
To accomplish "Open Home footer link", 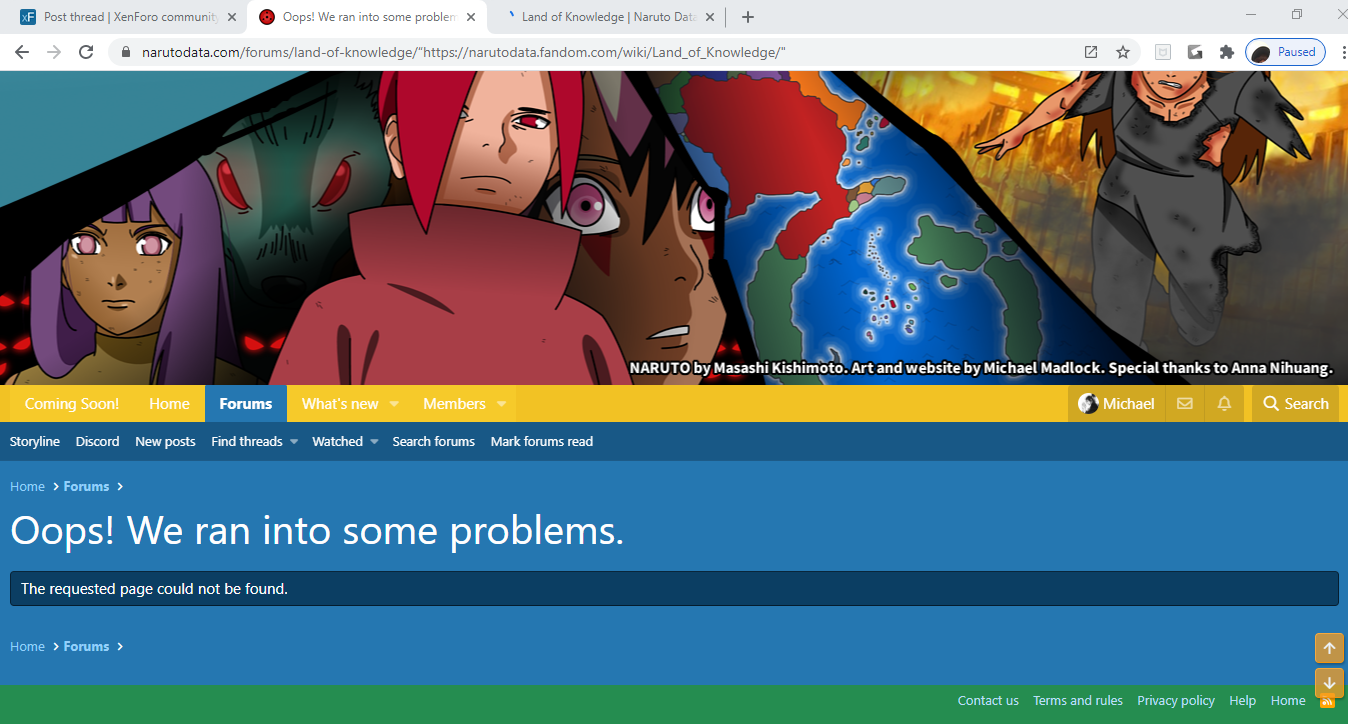I will 1288,700.
